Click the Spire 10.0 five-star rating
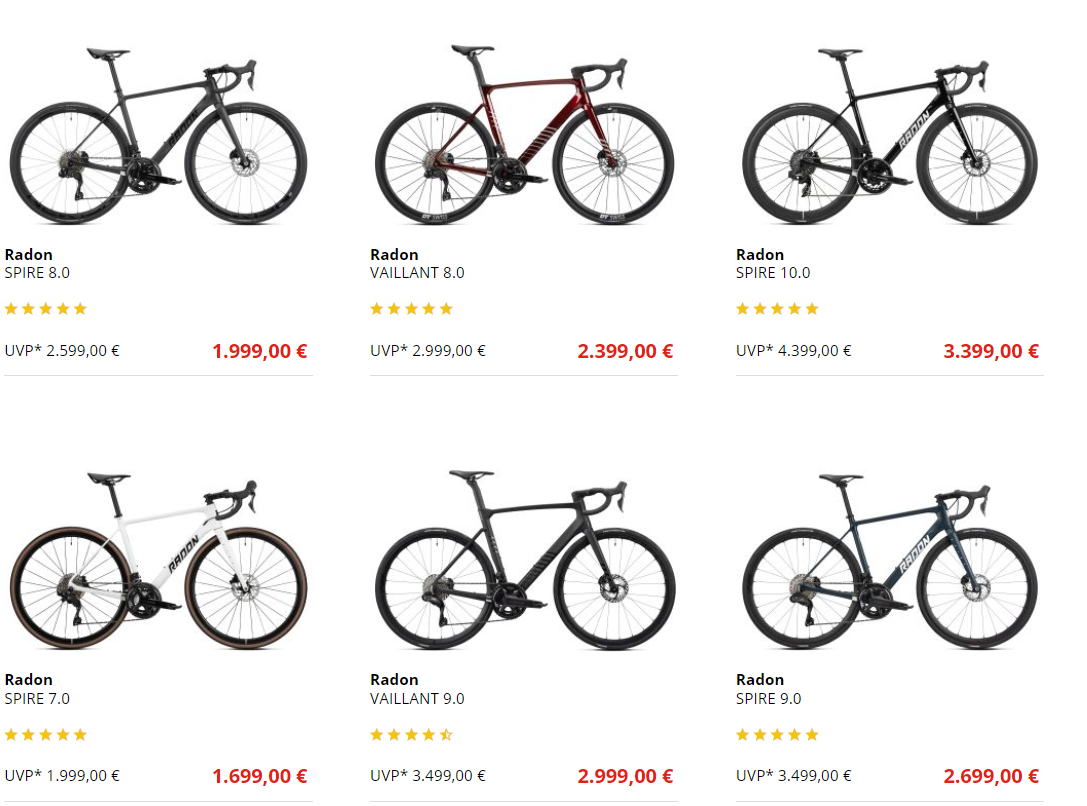Viewport: 1087px width, 806px height. 778,309
